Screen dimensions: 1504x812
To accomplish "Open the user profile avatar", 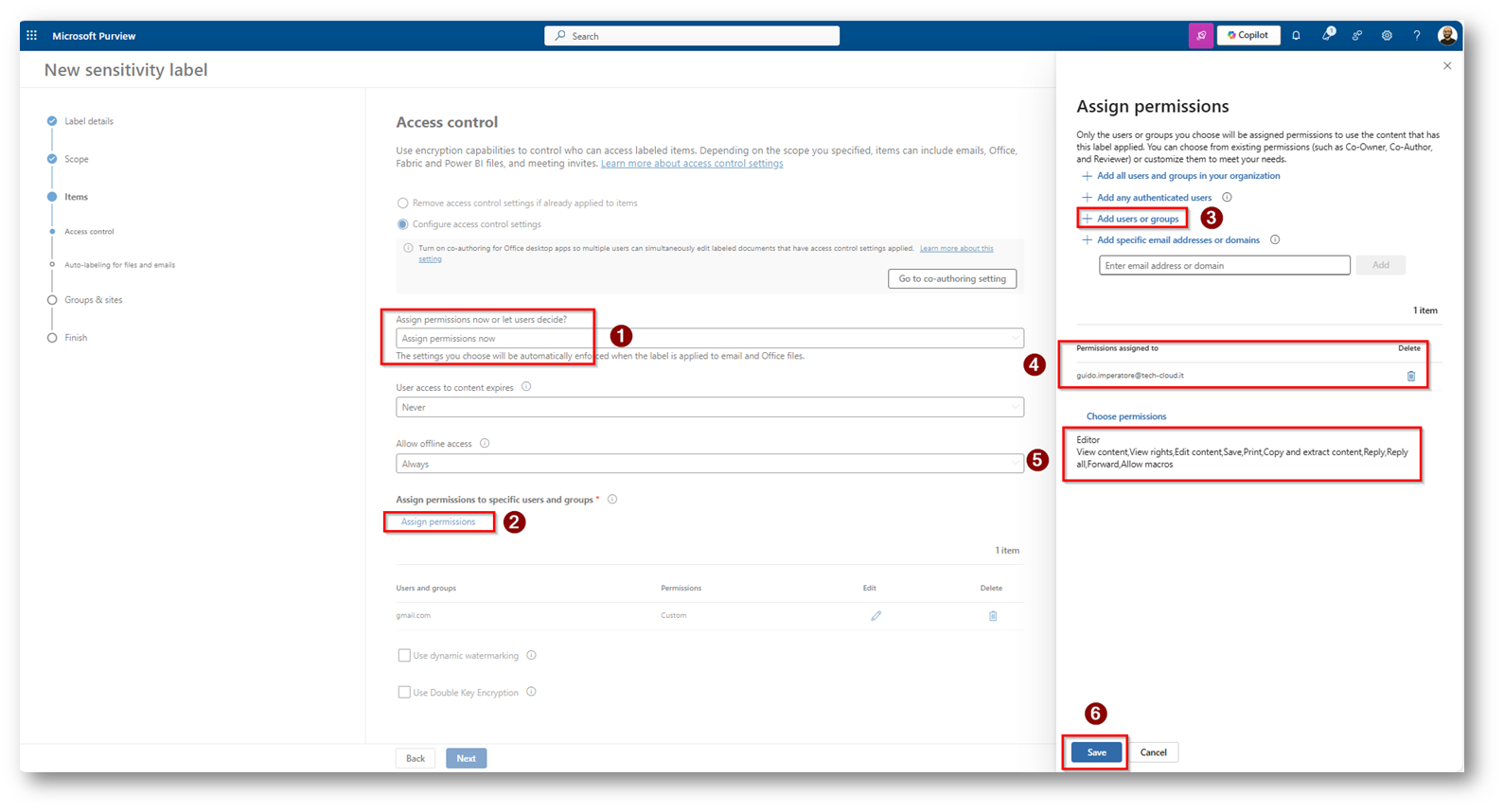I will 1446,36.
